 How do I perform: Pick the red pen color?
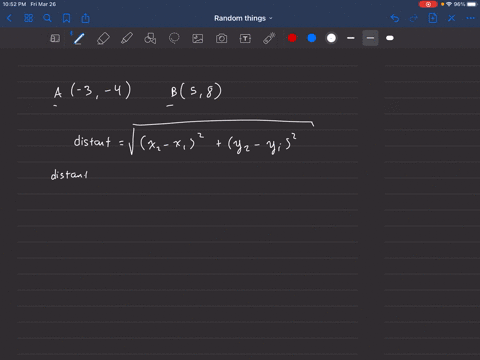click(x=292, y=38)
